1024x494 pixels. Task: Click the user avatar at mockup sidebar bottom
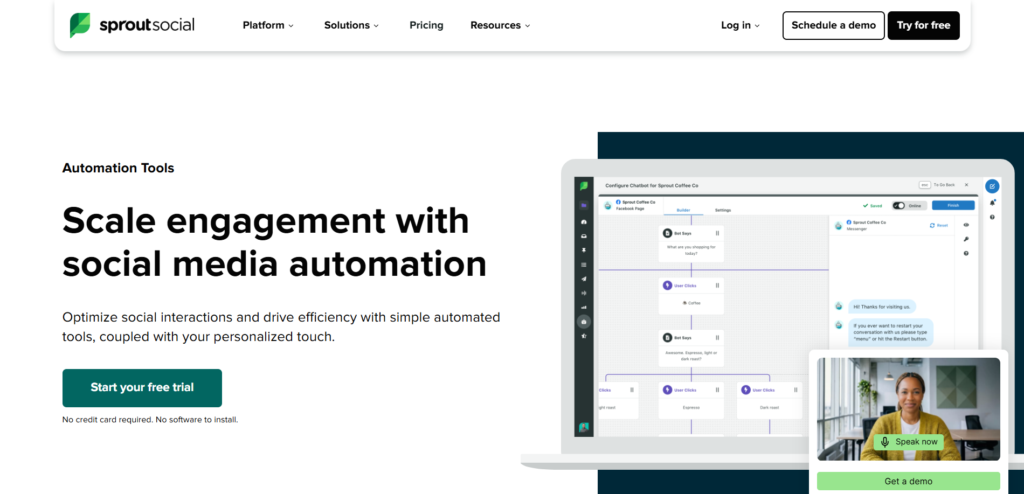point(584,427)
